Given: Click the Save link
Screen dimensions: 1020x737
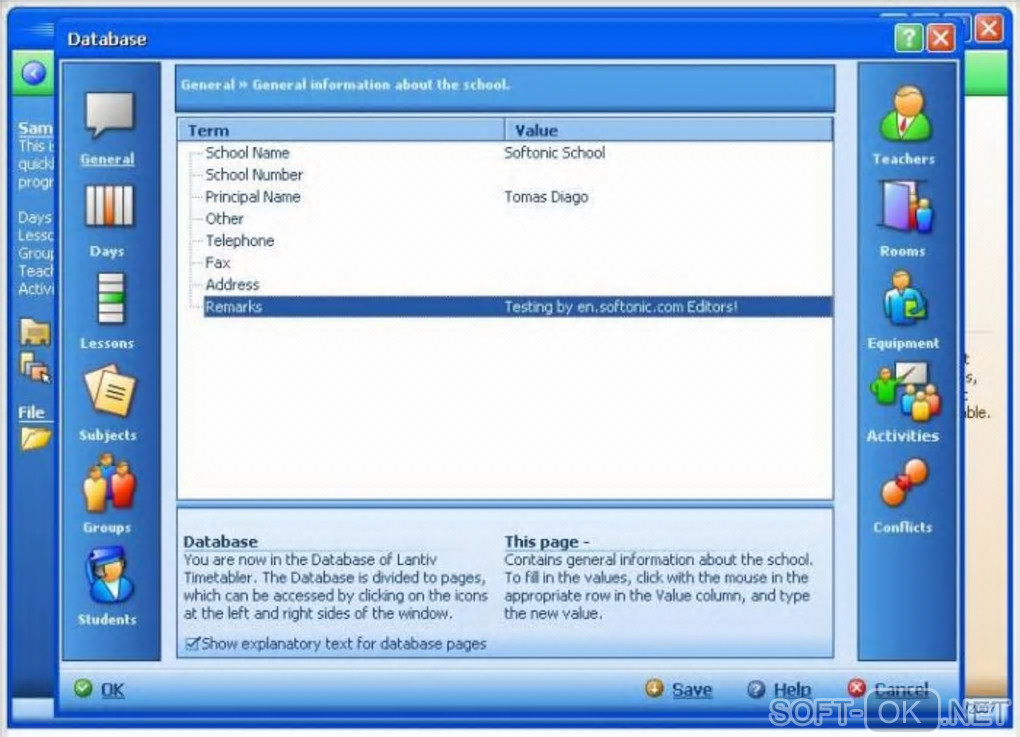Looking at the screenshot, I should (x=692, y=690).
